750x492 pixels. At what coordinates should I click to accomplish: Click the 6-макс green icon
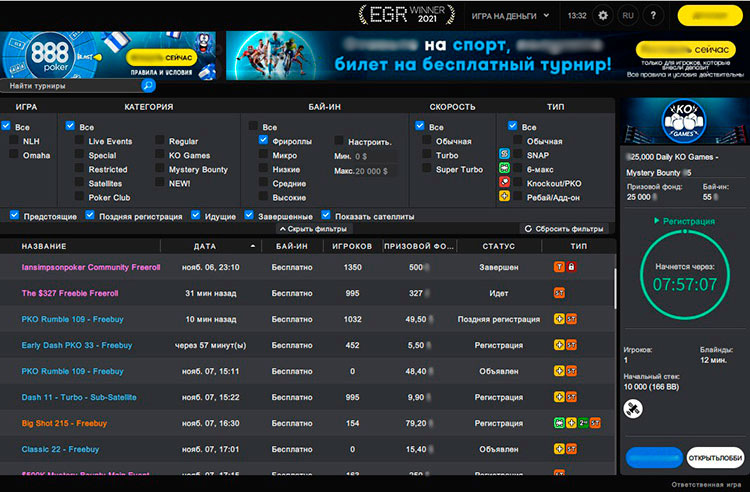504,168
